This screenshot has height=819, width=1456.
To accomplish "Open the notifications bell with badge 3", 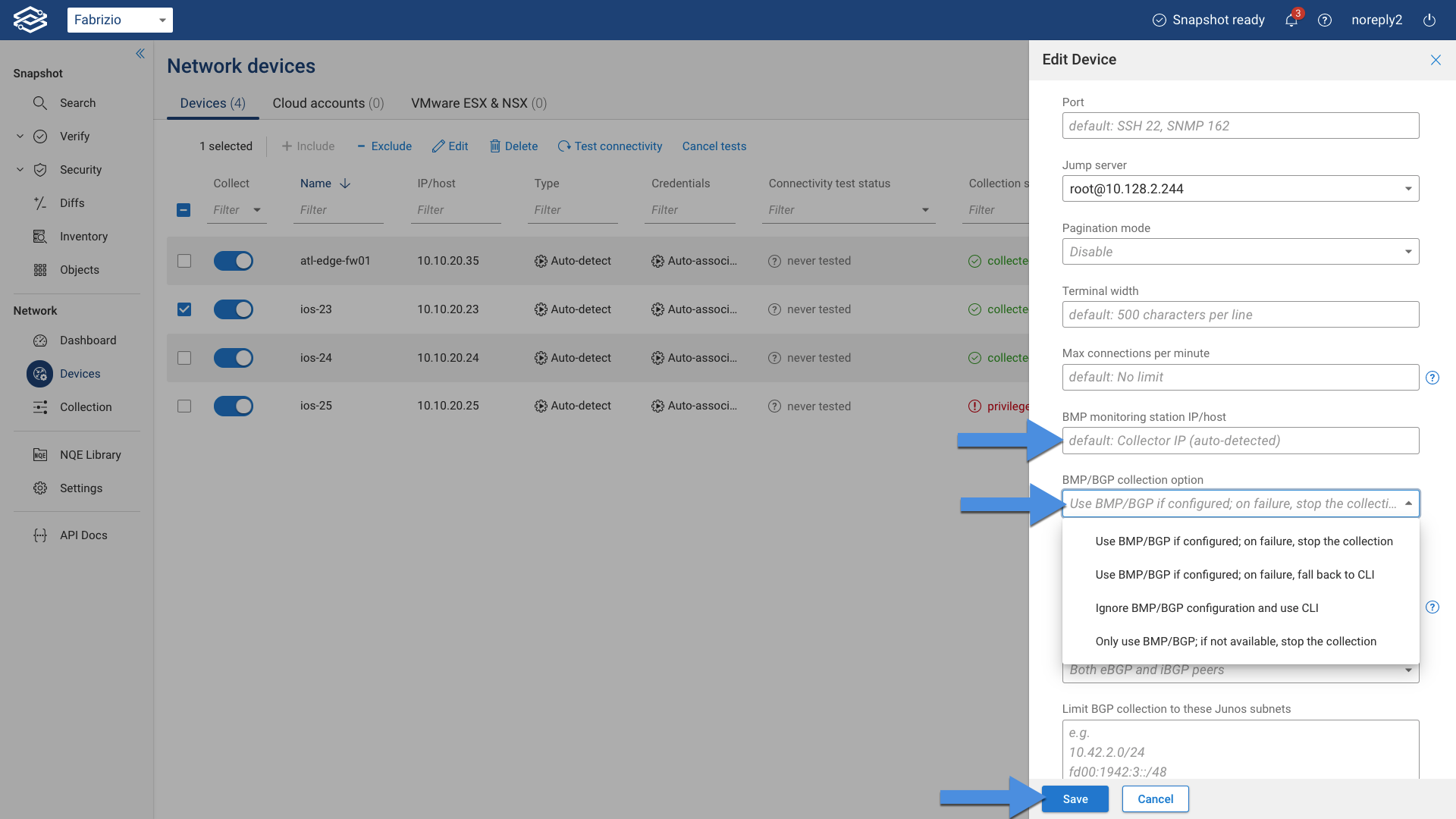I will tap(1291, 20).
